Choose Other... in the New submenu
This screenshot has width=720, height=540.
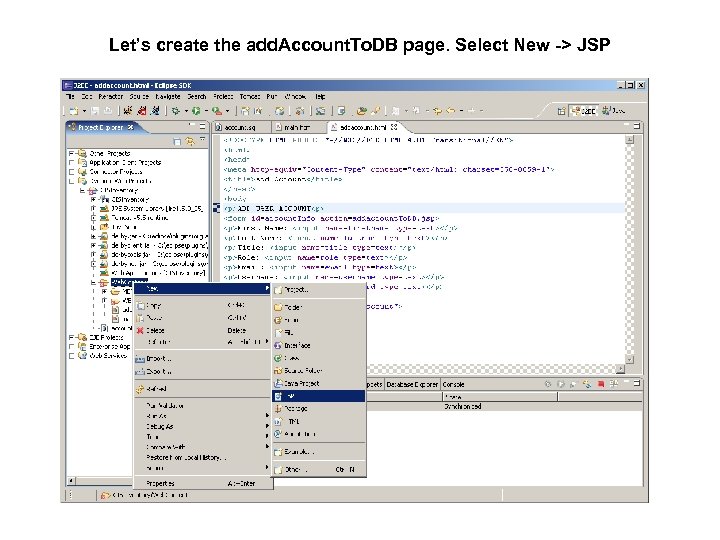pos(319,470)
